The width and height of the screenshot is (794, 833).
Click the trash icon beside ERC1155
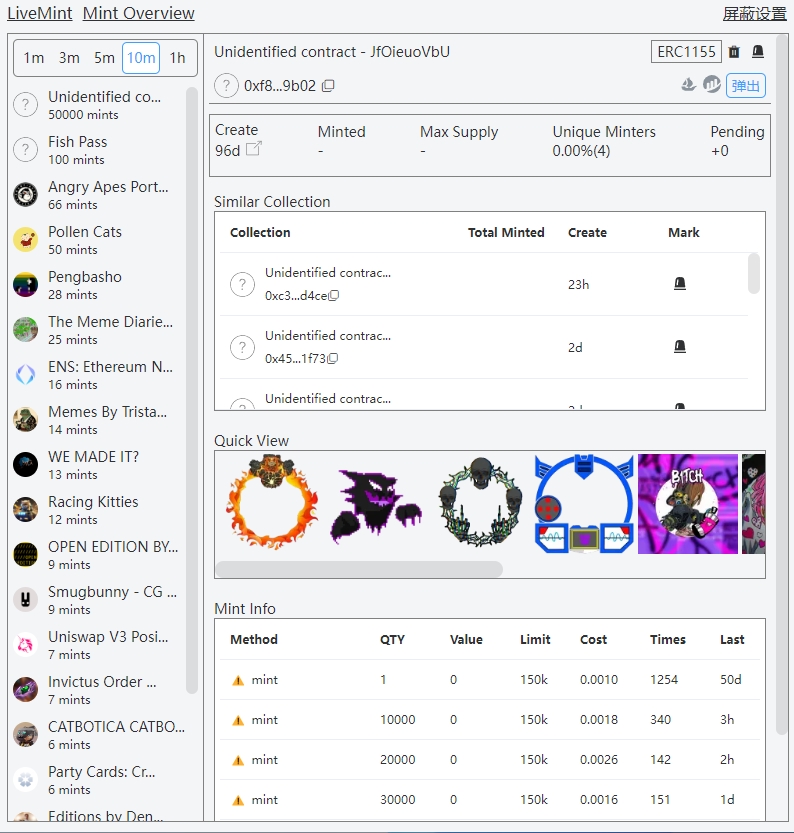(x=734, y=52)
